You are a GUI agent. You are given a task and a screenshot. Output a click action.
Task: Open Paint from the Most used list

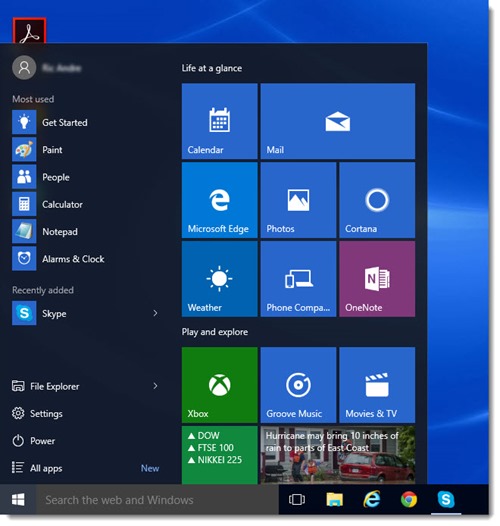pos(86,150)
